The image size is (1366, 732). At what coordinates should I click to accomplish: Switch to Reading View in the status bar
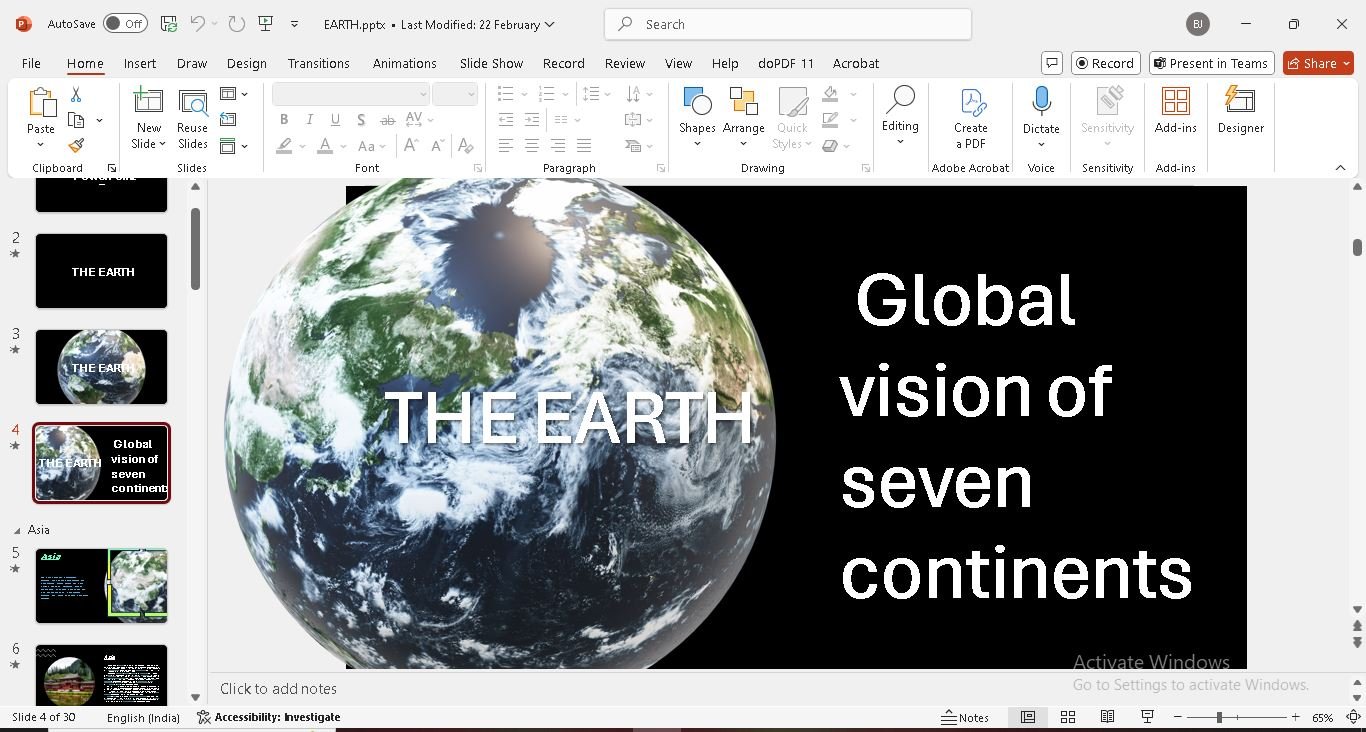[1107, 717]
